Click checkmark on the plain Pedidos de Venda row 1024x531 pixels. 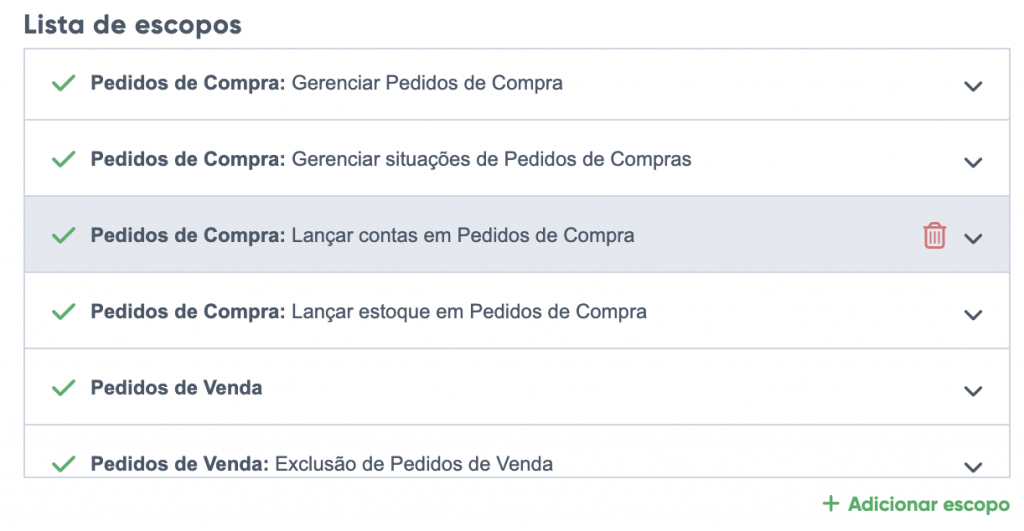coord(64,388)
